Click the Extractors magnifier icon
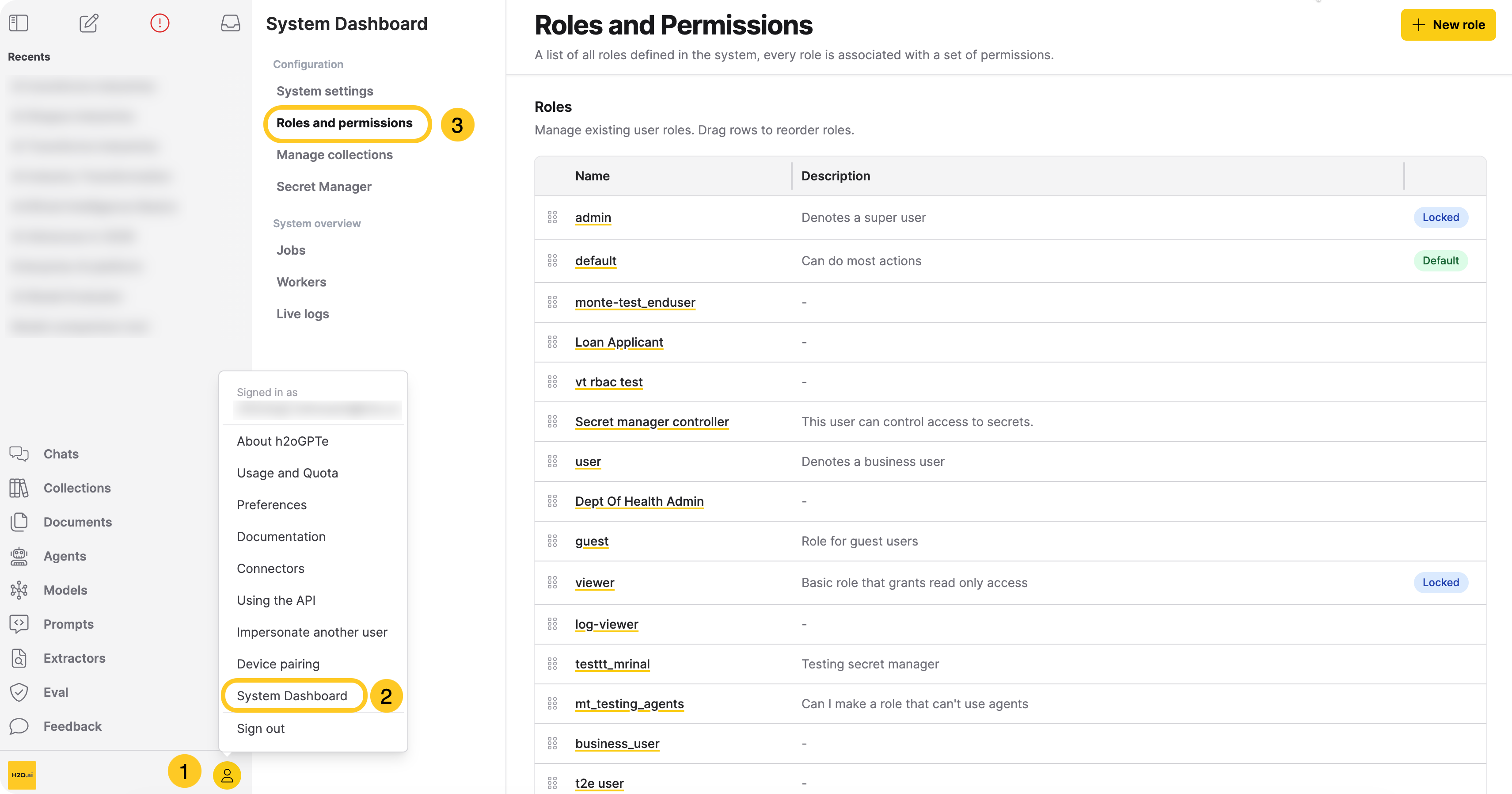1512x794 pixels. point(19,658)
